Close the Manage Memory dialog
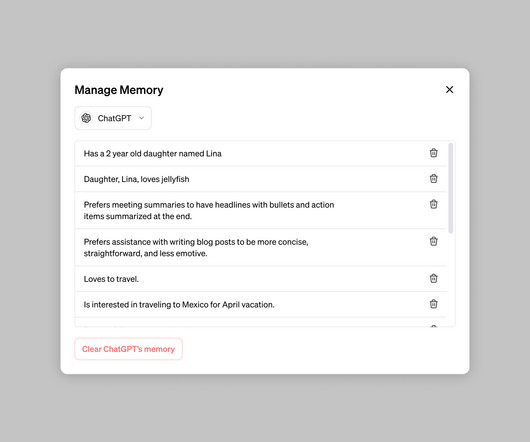This screenshot has height=442, width=530. pos(449,90)
